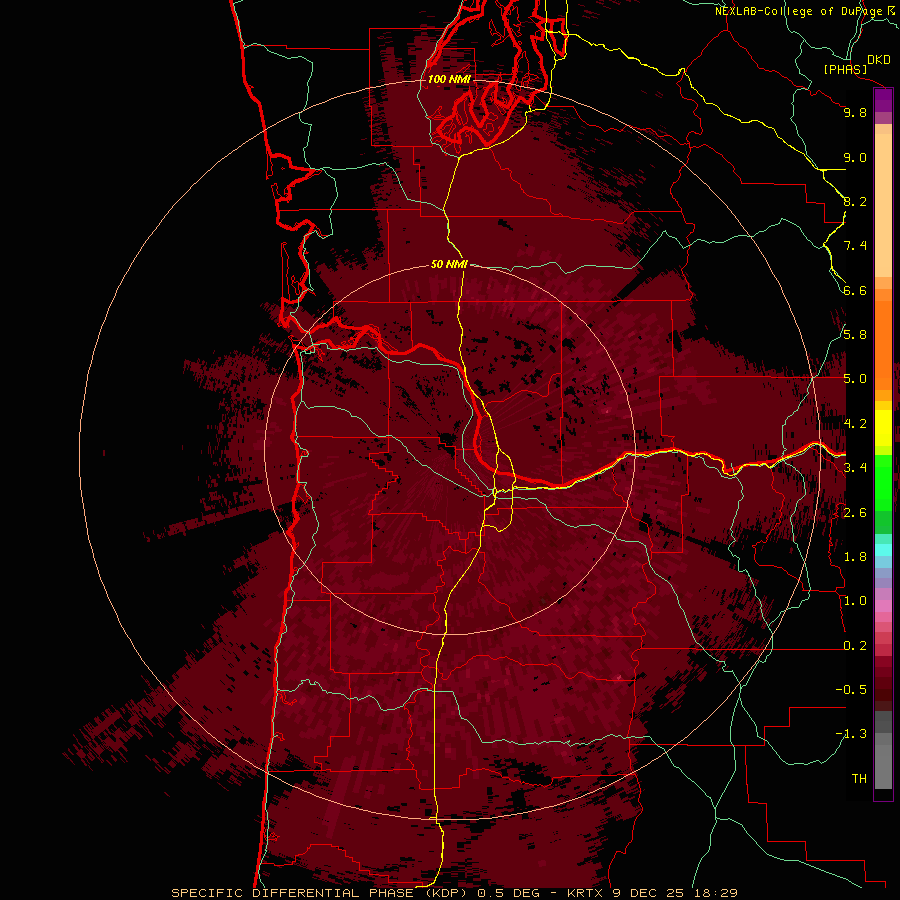Click the 3.4 legend value
The width and height of the screenshot is (900, 900).
tap(855, 468)
